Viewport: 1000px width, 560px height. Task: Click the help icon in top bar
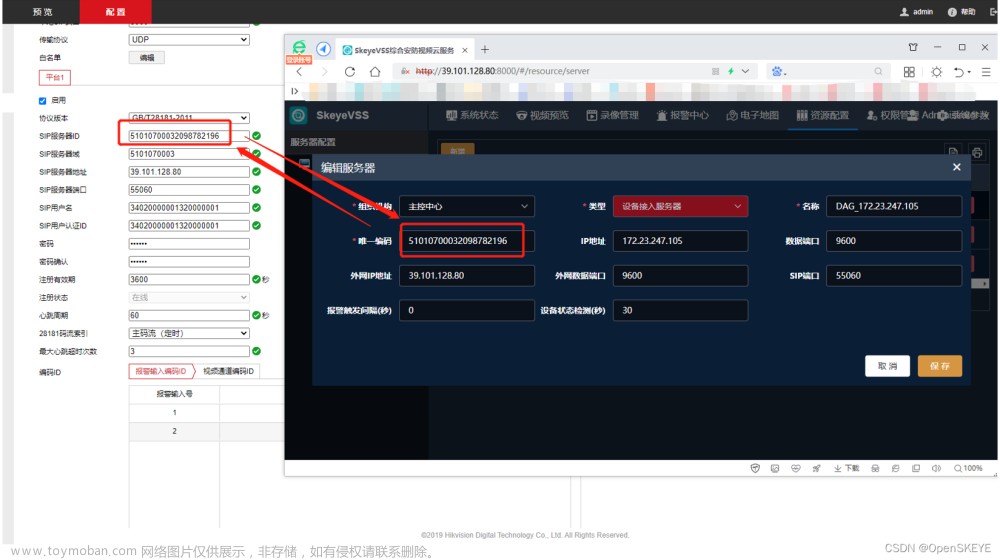click(x=952, y=11)
